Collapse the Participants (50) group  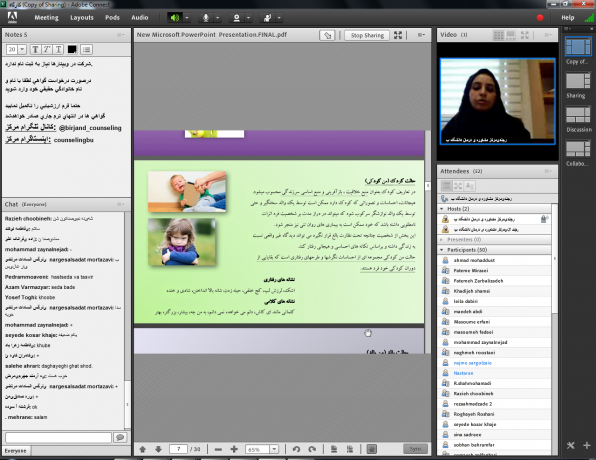pos(442,250)
